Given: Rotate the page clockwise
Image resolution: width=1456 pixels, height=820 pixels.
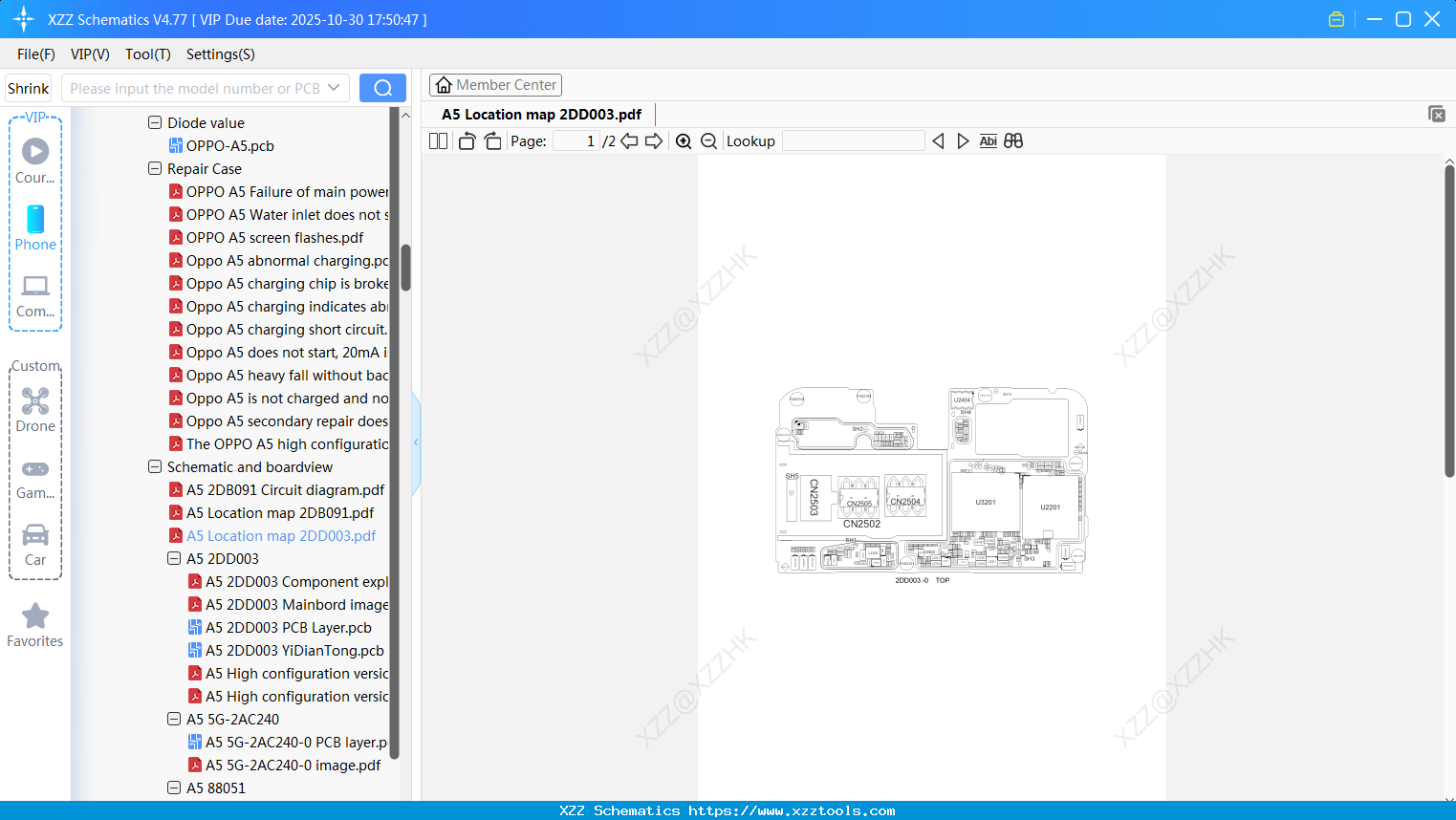Looking at the screenshot, I should pos(492,141).
